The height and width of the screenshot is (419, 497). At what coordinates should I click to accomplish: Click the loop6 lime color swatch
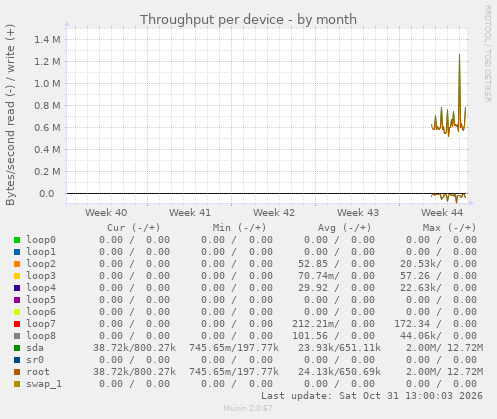click(x=17, y=312)
